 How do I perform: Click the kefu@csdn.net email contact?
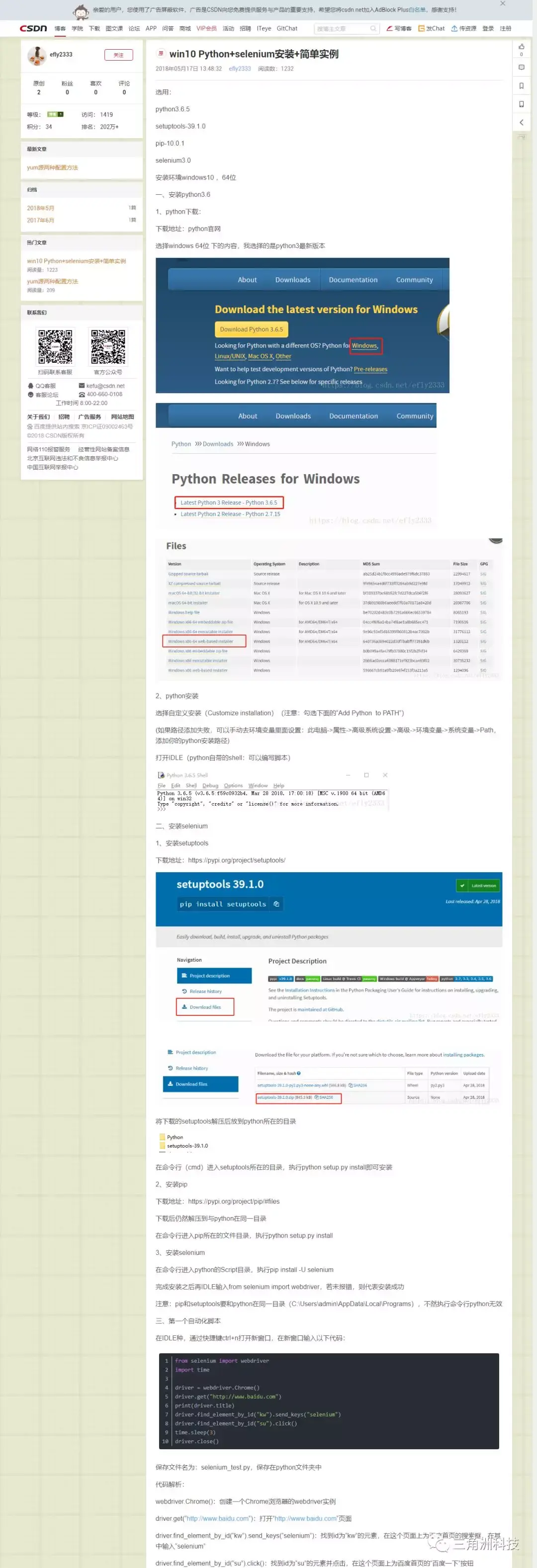click(101, 386)
